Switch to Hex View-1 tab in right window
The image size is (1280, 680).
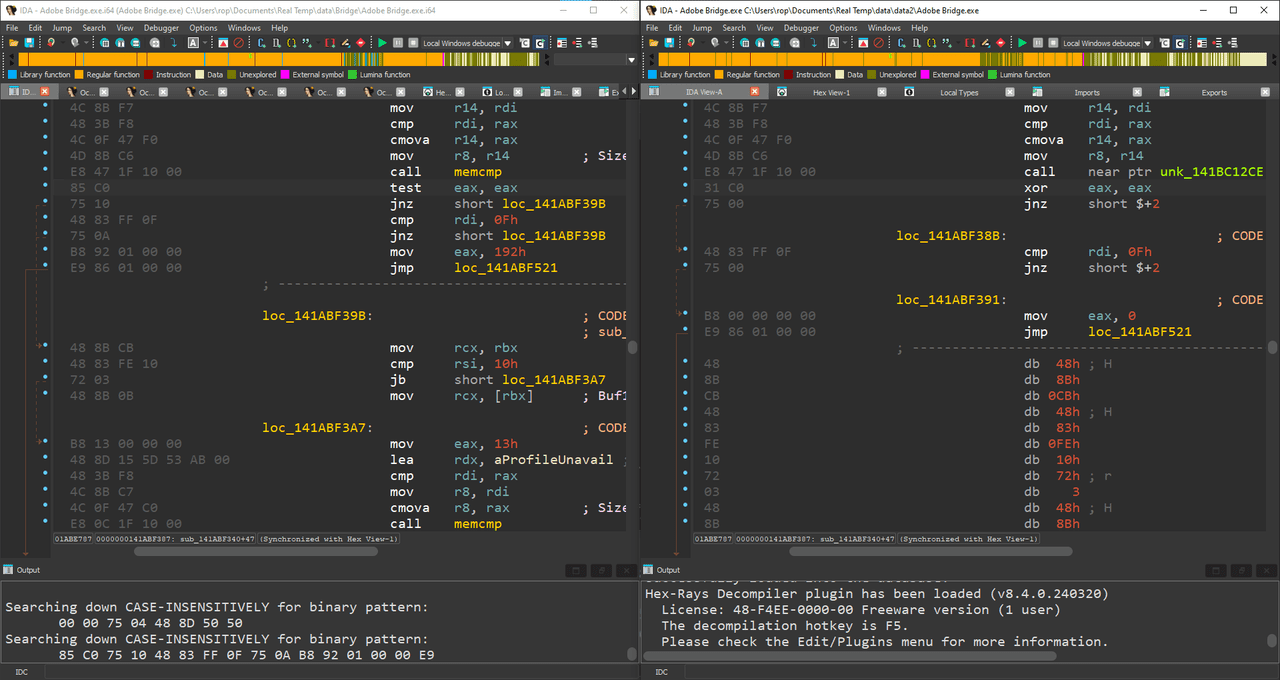click(832, 92)
